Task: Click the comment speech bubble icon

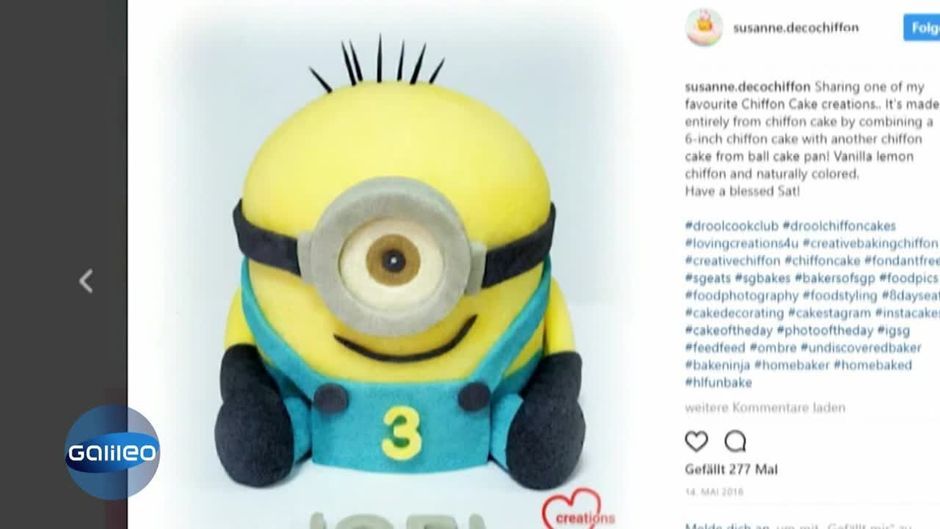Action: click(x=735, y=441)
